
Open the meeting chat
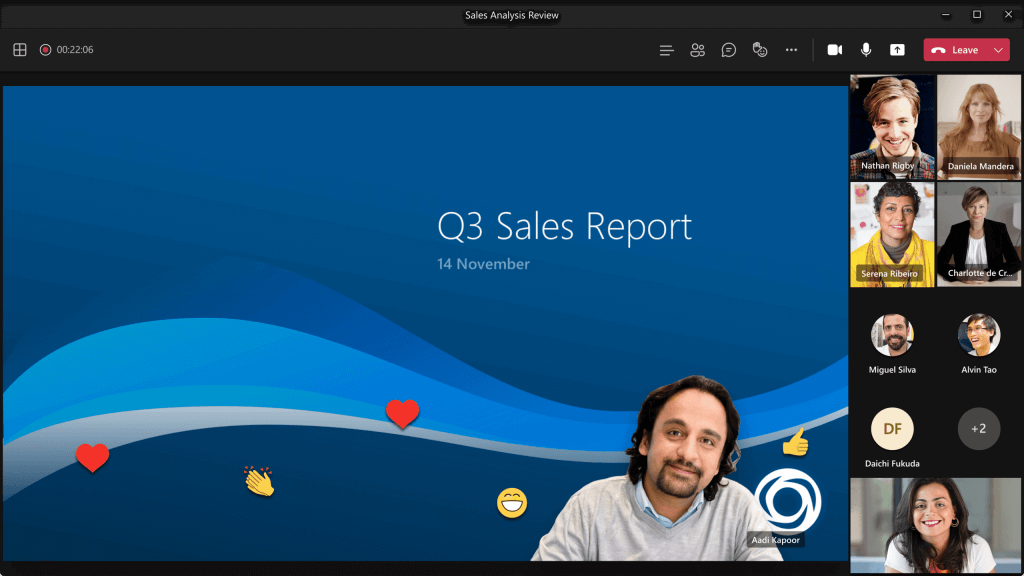(729, 50)
